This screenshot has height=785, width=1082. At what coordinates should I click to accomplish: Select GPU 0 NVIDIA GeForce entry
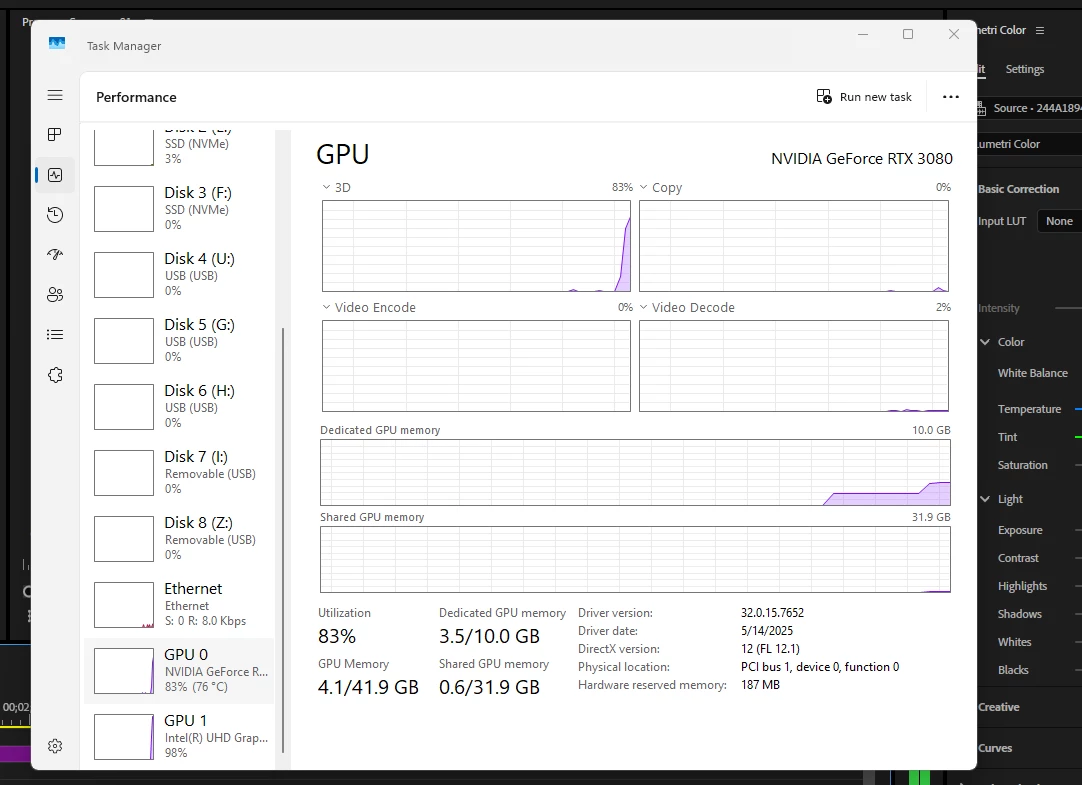[179, 670]
